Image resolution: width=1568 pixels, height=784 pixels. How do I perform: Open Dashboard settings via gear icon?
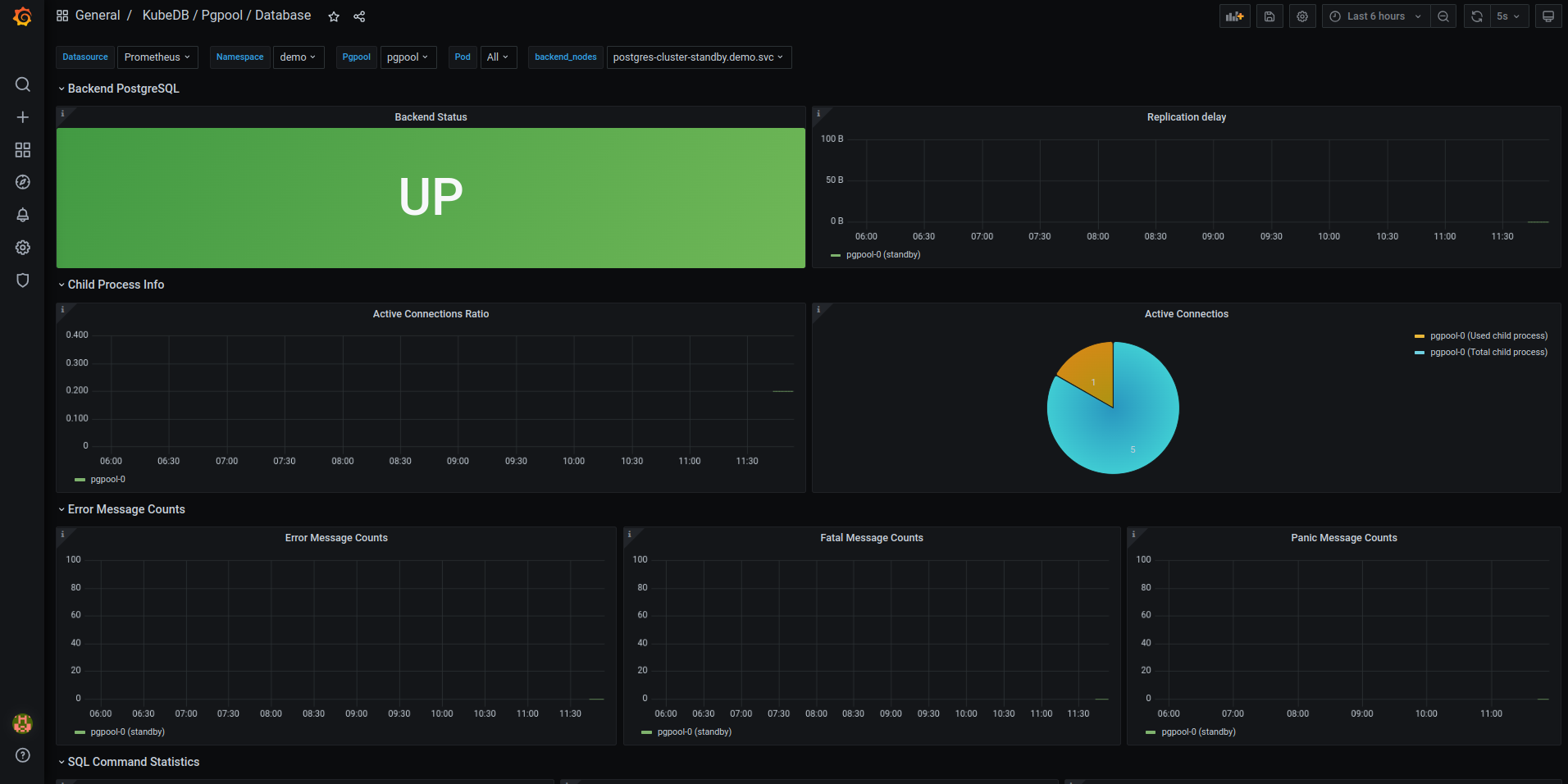[x=1301, y=16]
